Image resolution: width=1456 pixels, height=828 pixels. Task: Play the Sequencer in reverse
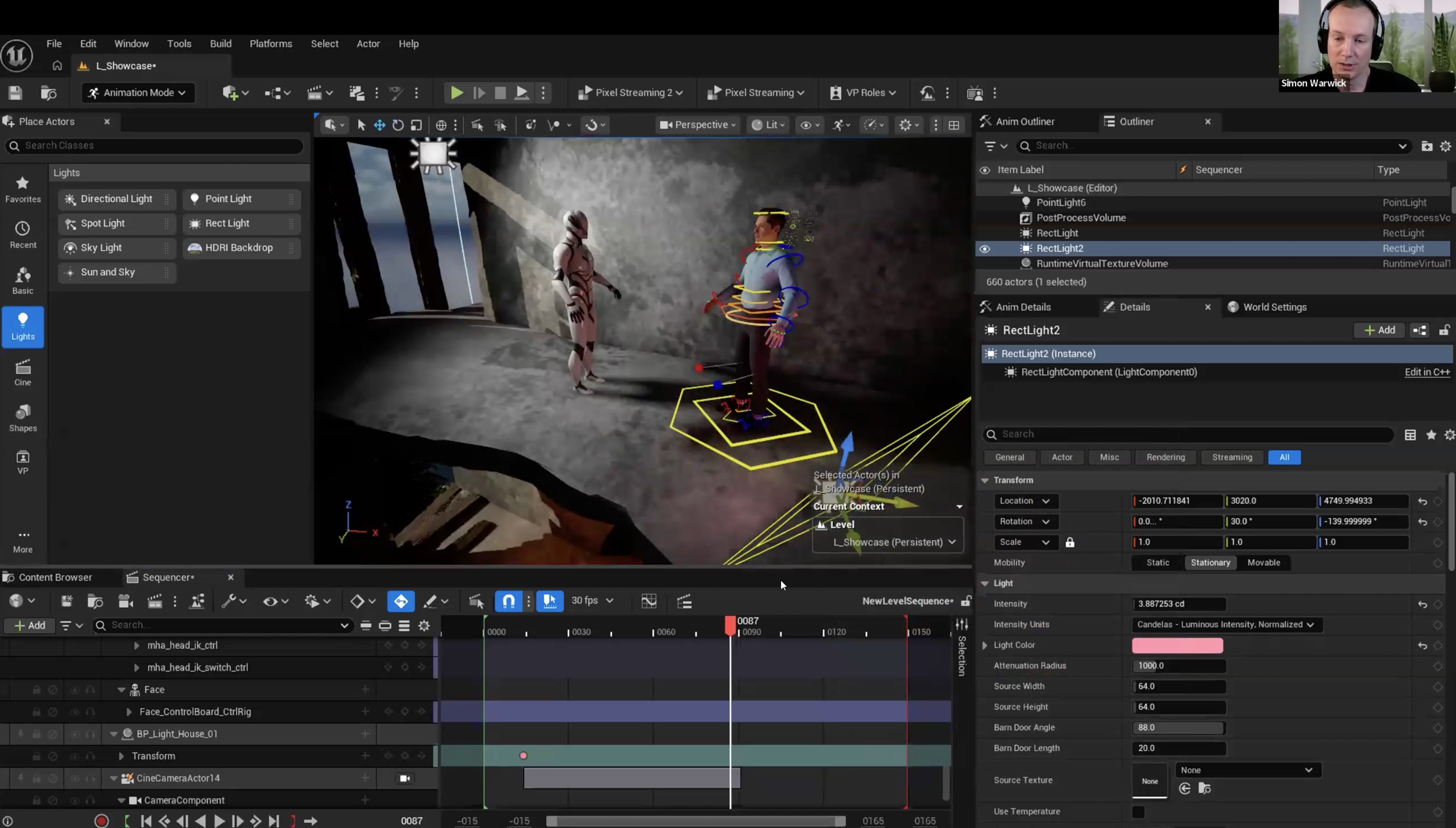(200, 821)
